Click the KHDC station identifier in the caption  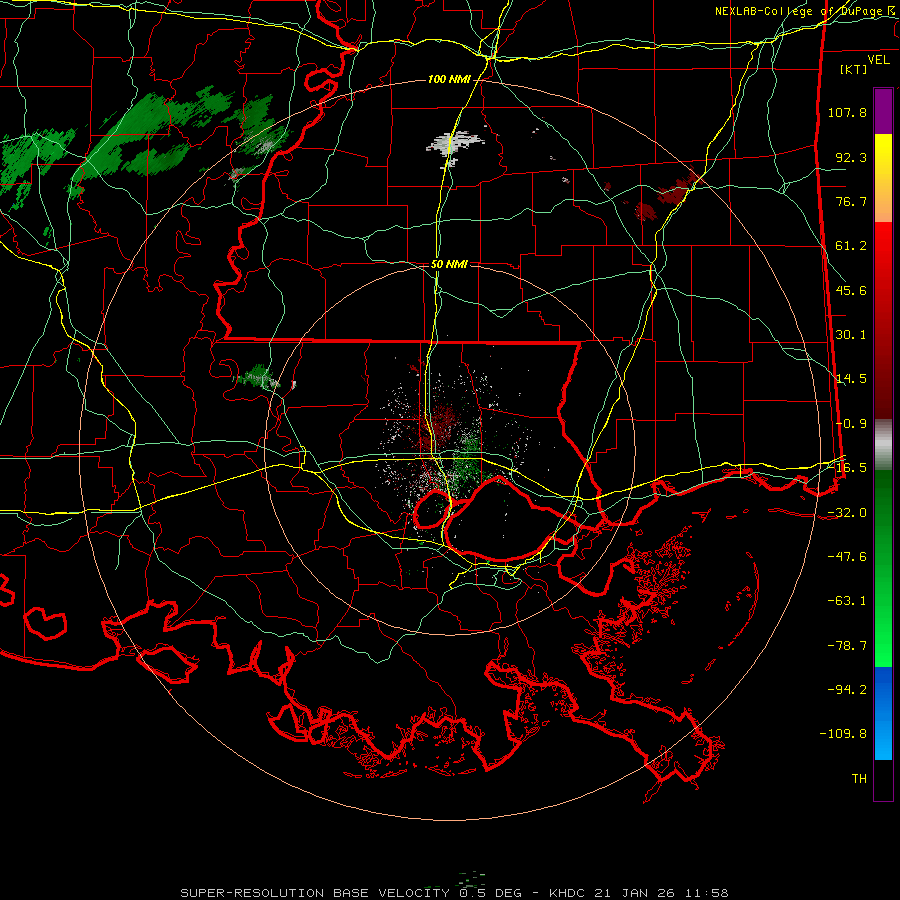566,893
